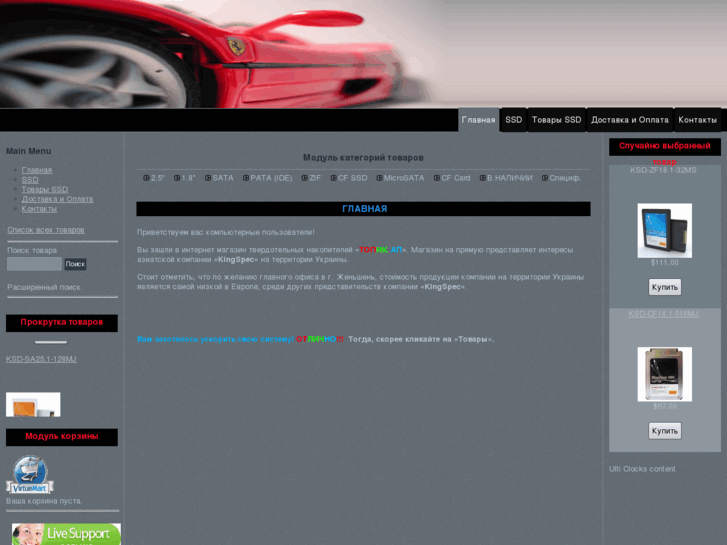The image size is (727, 545).
Task: Click the ГЛАВНАЯ page heading
Action: click(x=364, y=209)
